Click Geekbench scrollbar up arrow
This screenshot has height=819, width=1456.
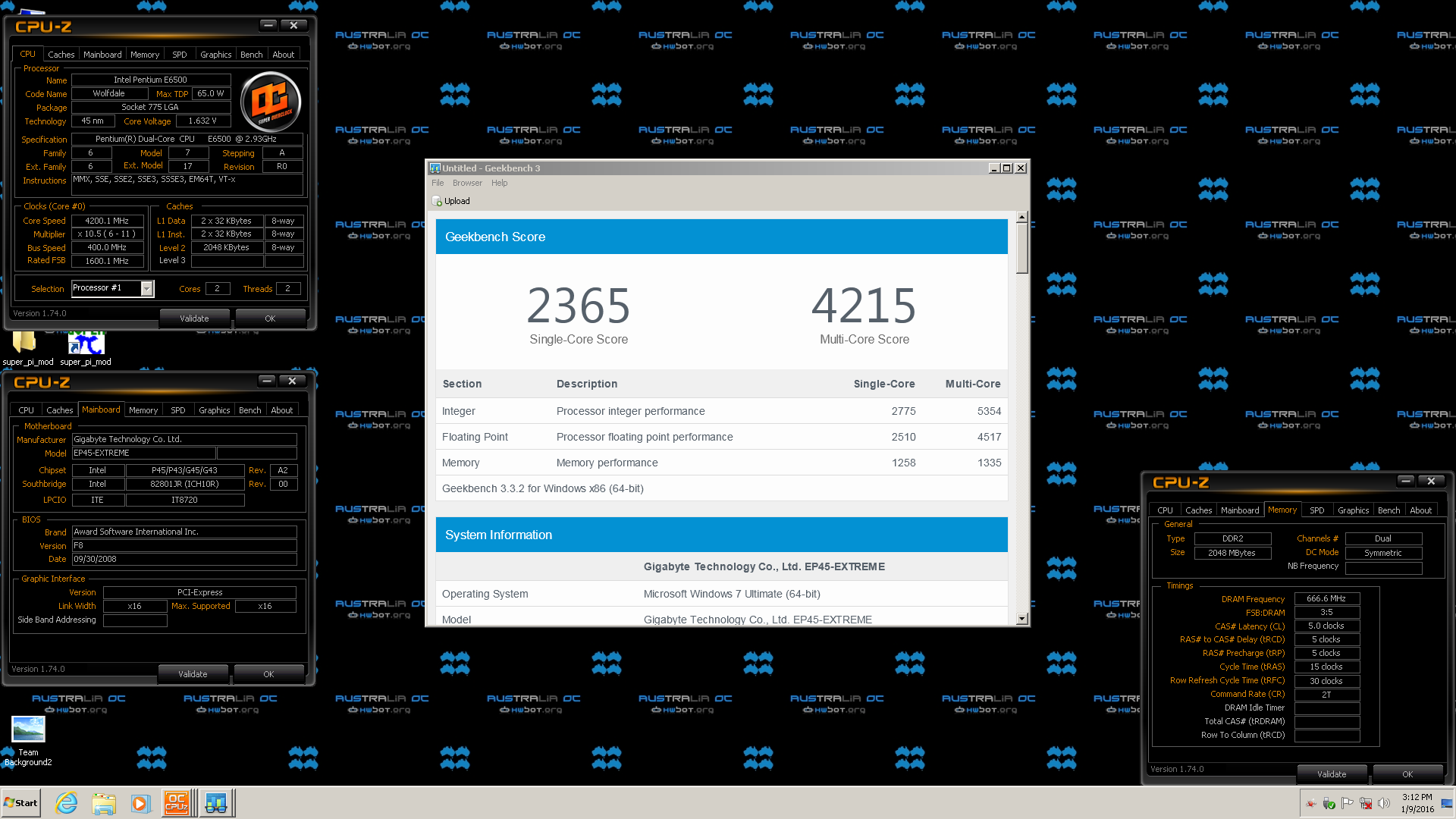[x=1021, y=218]
